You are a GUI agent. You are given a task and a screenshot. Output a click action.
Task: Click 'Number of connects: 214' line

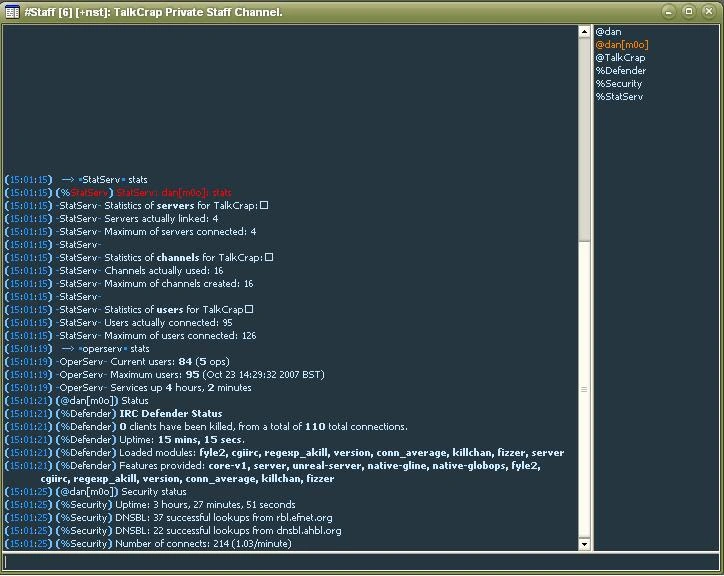[148, 544]
